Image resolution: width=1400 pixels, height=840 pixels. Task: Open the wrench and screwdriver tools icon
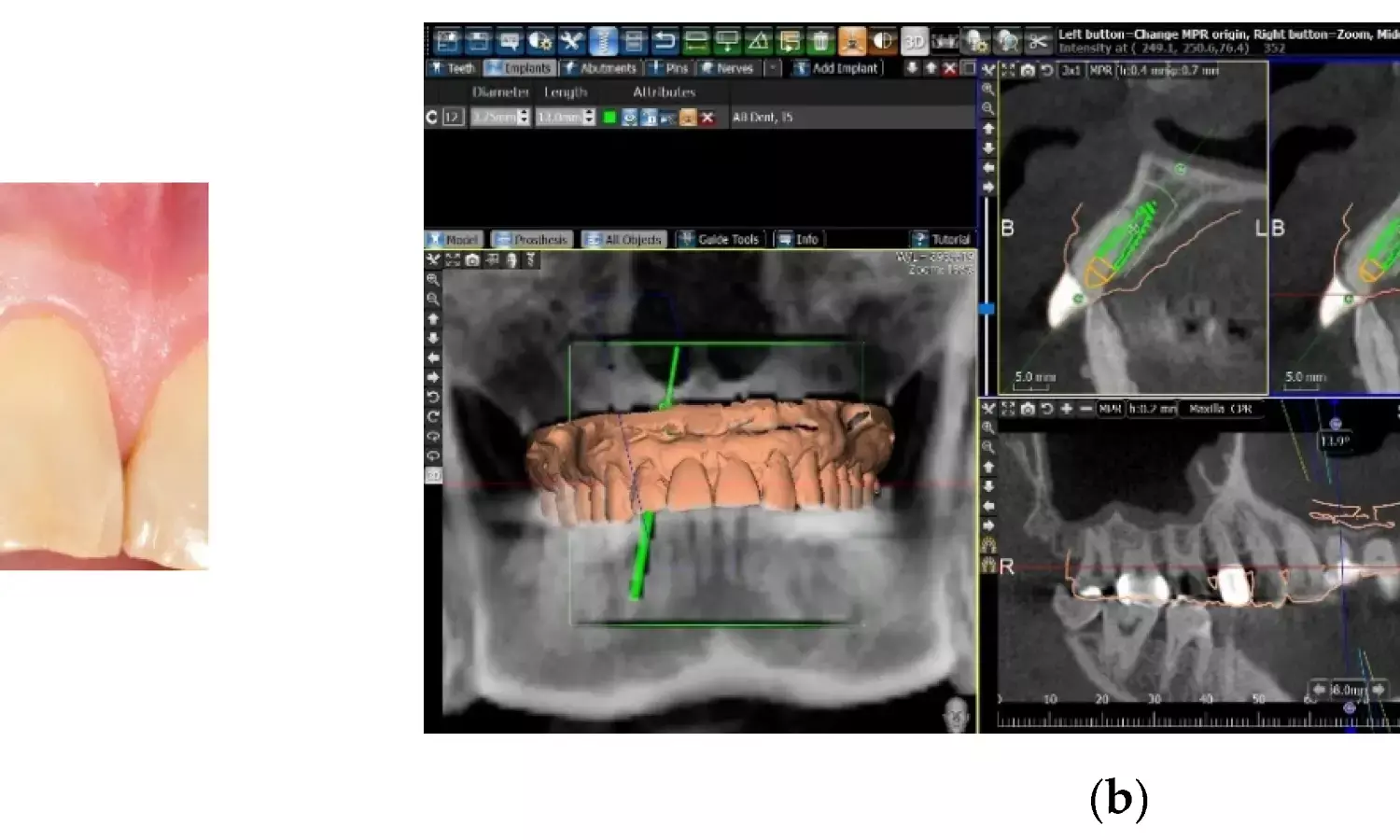point(571,41)
